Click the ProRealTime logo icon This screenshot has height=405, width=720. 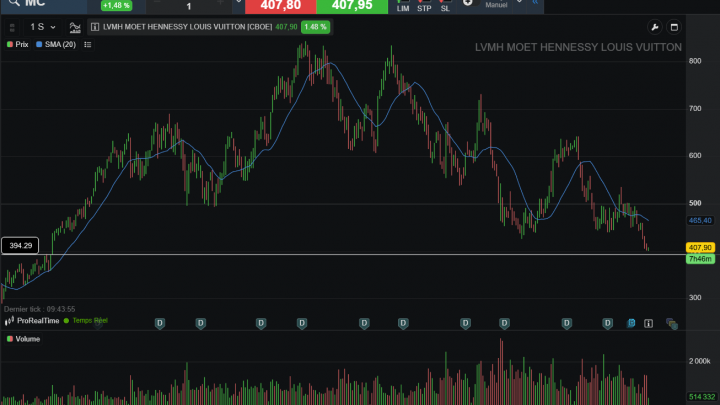tap(9, 321)
